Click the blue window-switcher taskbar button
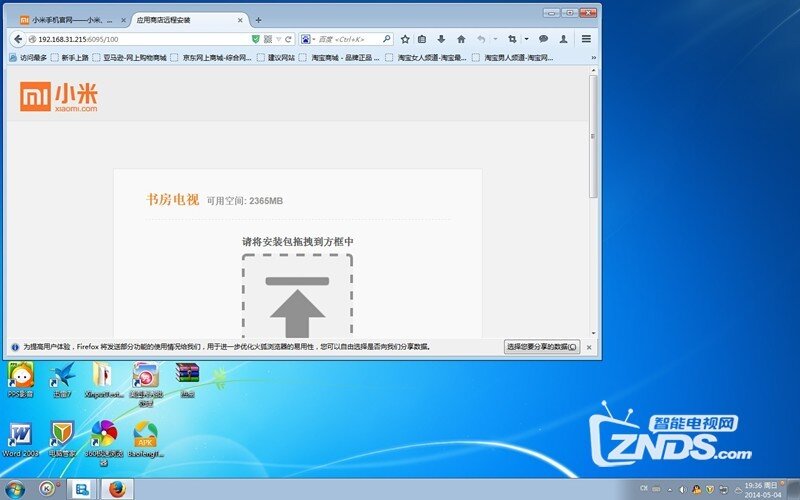800x500 pixels. (x=82, y=489)
